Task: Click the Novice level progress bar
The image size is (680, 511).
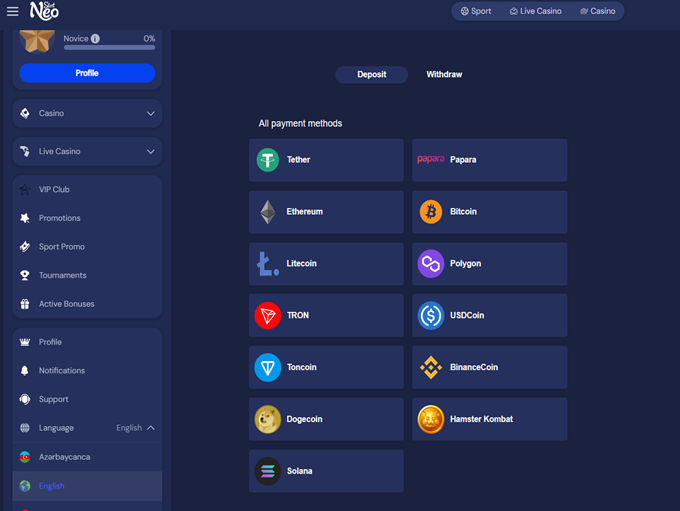Action: tap(109, 47)
